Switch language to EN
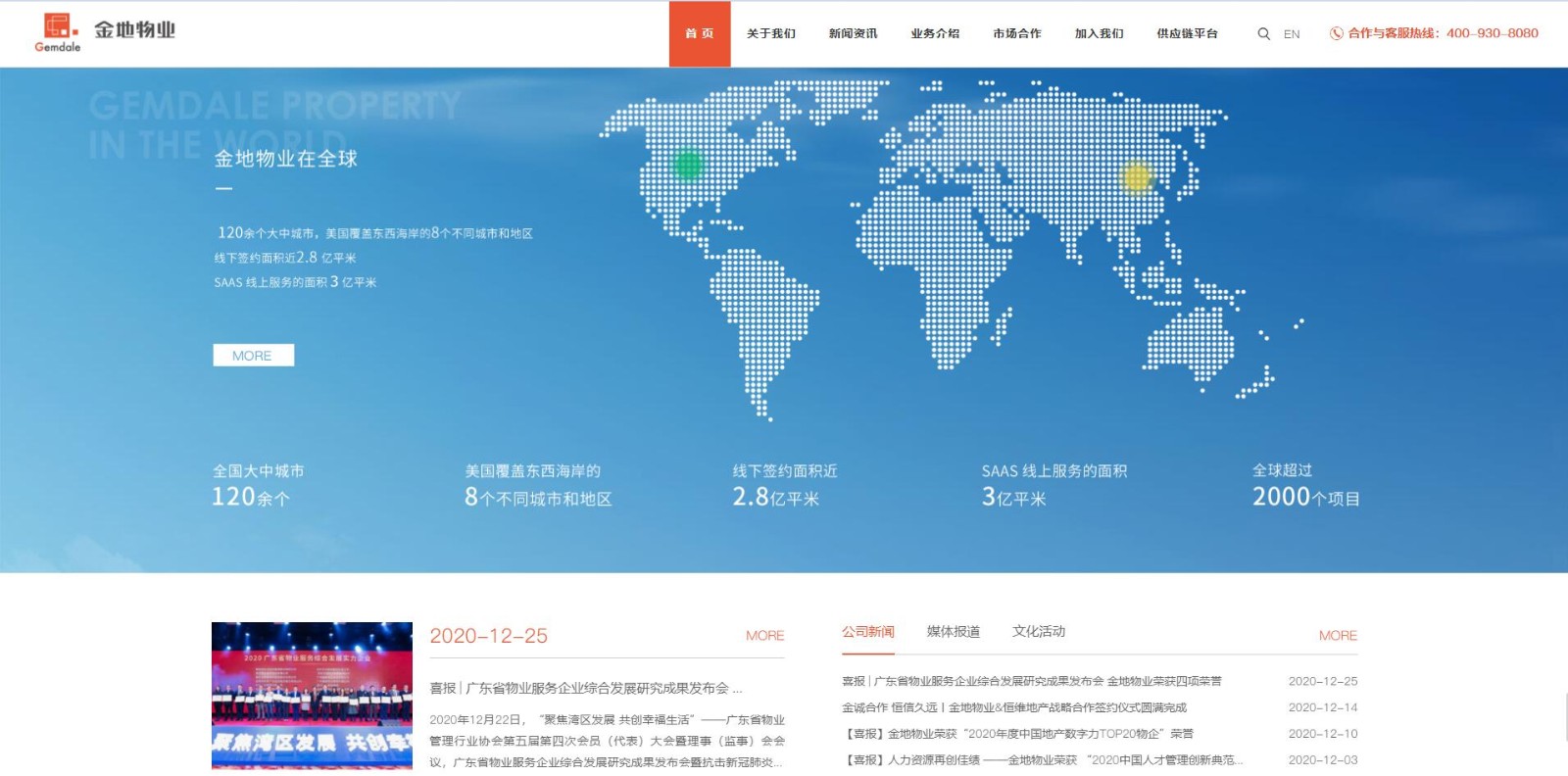 click(x=1292, y=33)
